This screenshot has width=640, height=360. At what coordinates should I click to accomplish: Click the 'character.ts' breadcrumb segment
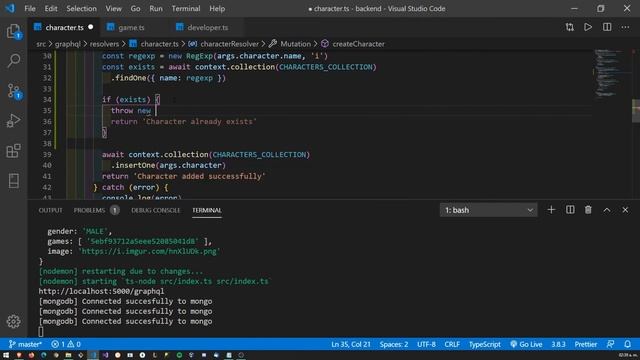pyautogui.click(x=160, y=44)
